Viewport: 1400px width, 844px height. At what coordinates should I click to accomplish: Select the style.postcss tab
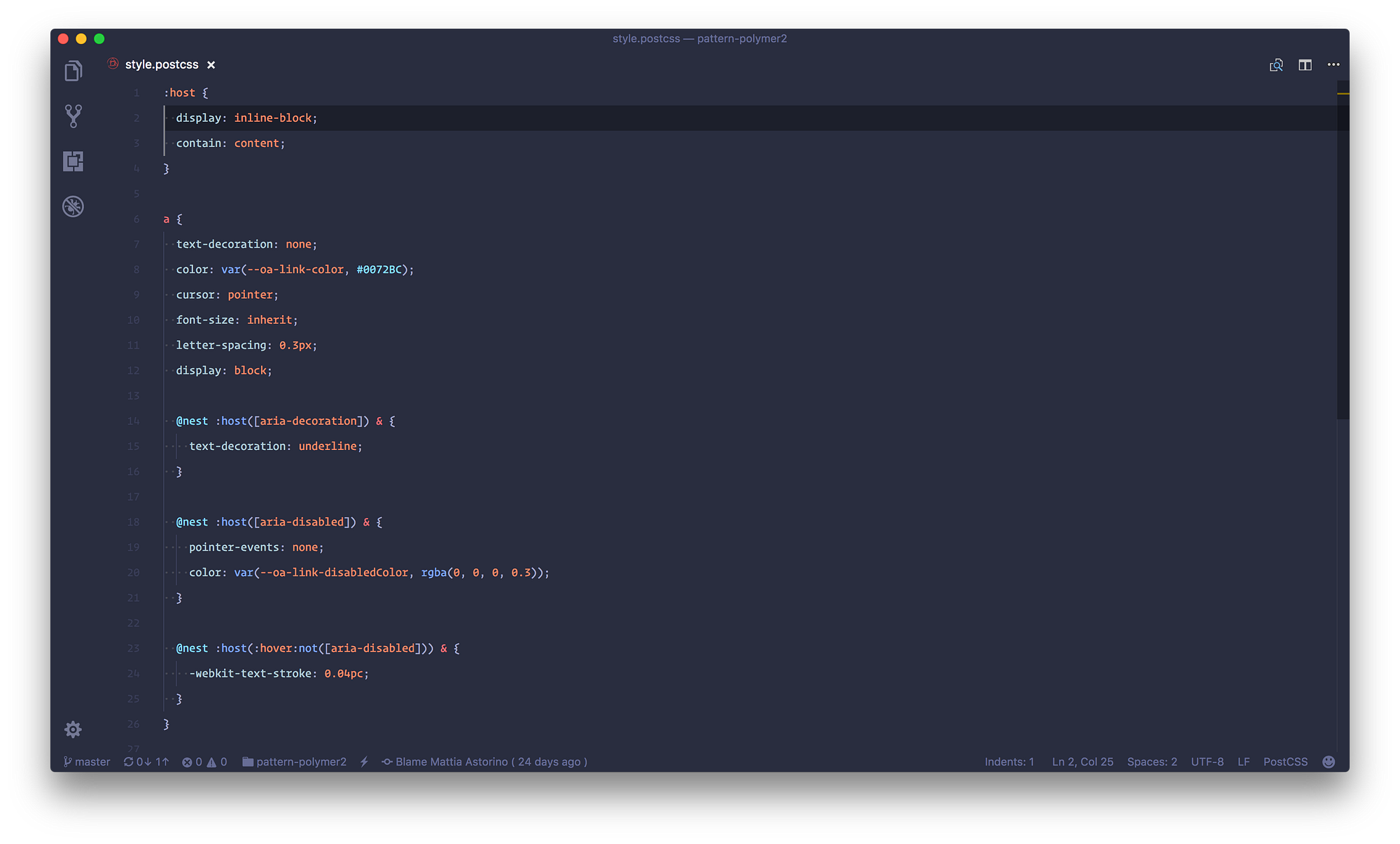(x=162, y=64)
